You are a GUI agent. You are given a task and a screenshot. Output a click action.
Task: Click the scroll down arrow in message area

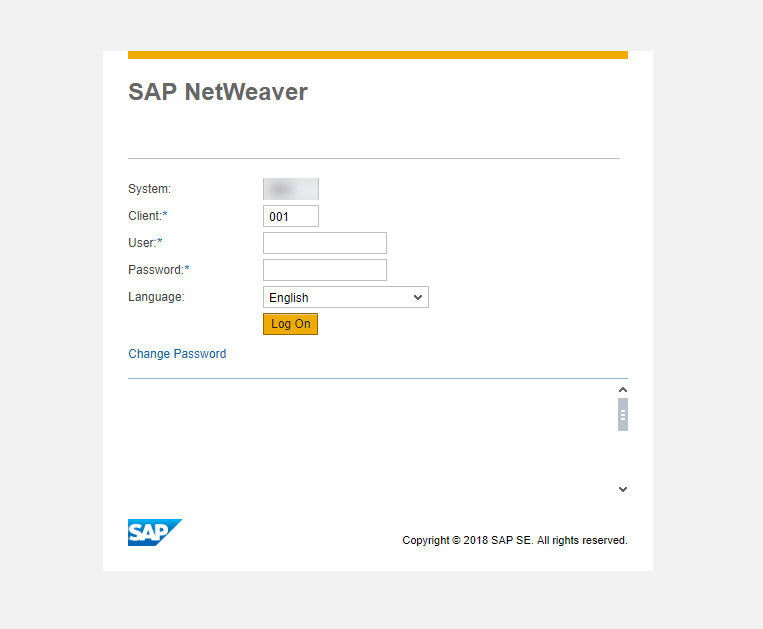[x=623, y=489]
